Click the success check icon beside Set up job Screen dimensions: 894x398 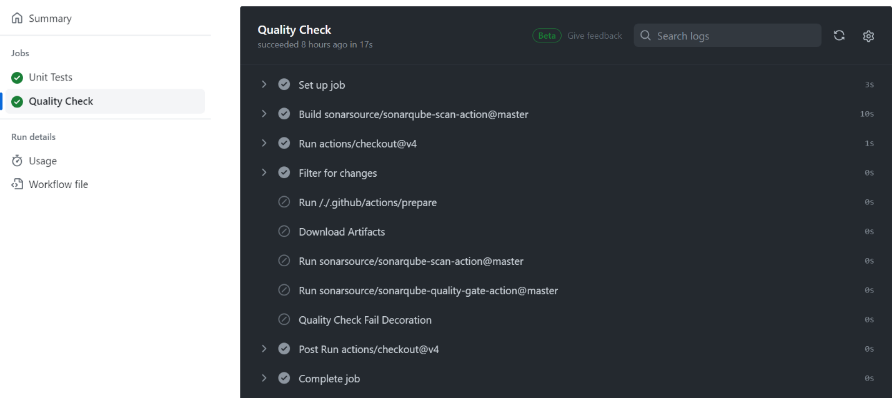284,84
